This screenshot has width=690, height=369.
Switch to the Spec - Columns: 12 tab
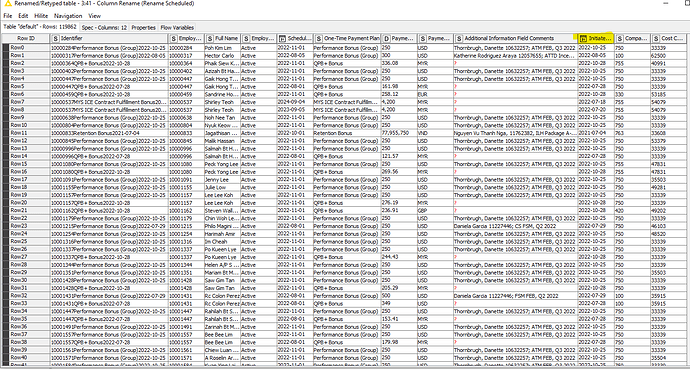pyautogui.click(x=104, y=27)
